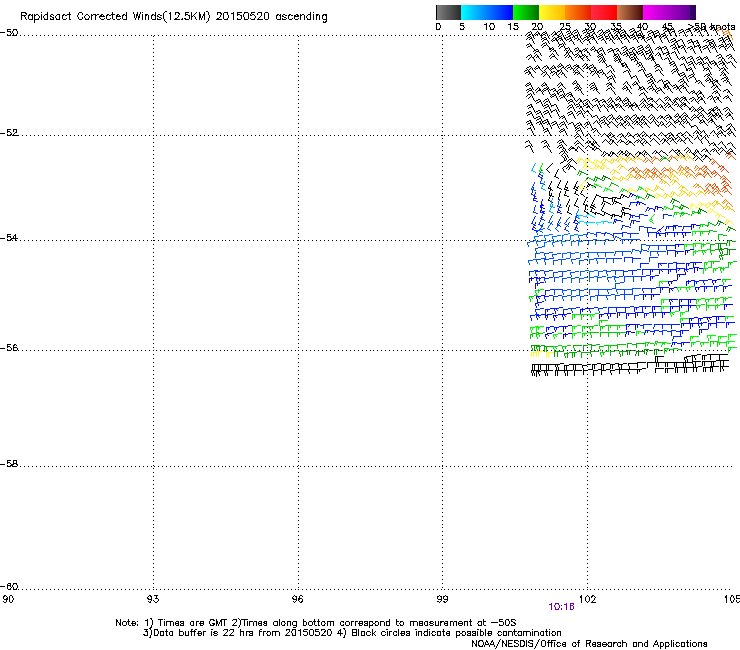Click the longitude label '102'
Viewport: 740px width, 650px height.
(x=587, y=599)
